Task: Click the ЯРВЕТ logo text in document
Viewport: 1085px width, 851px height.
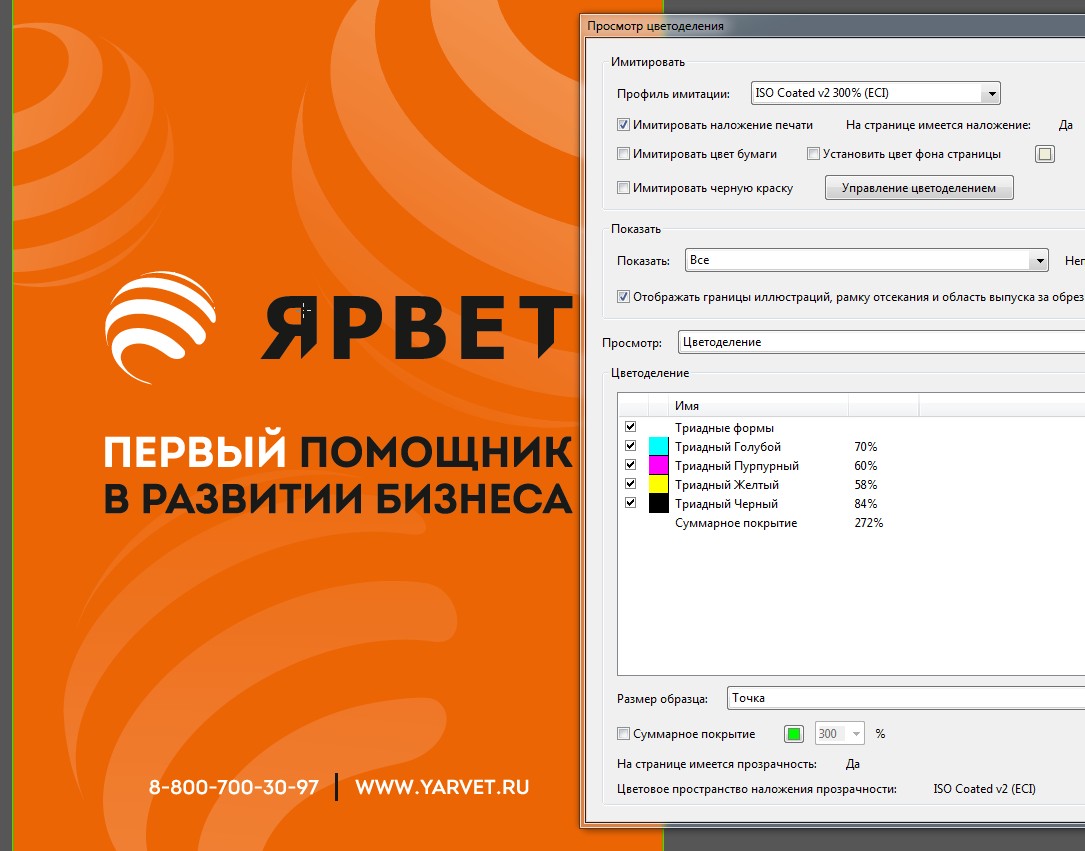Action: [417, 327]
